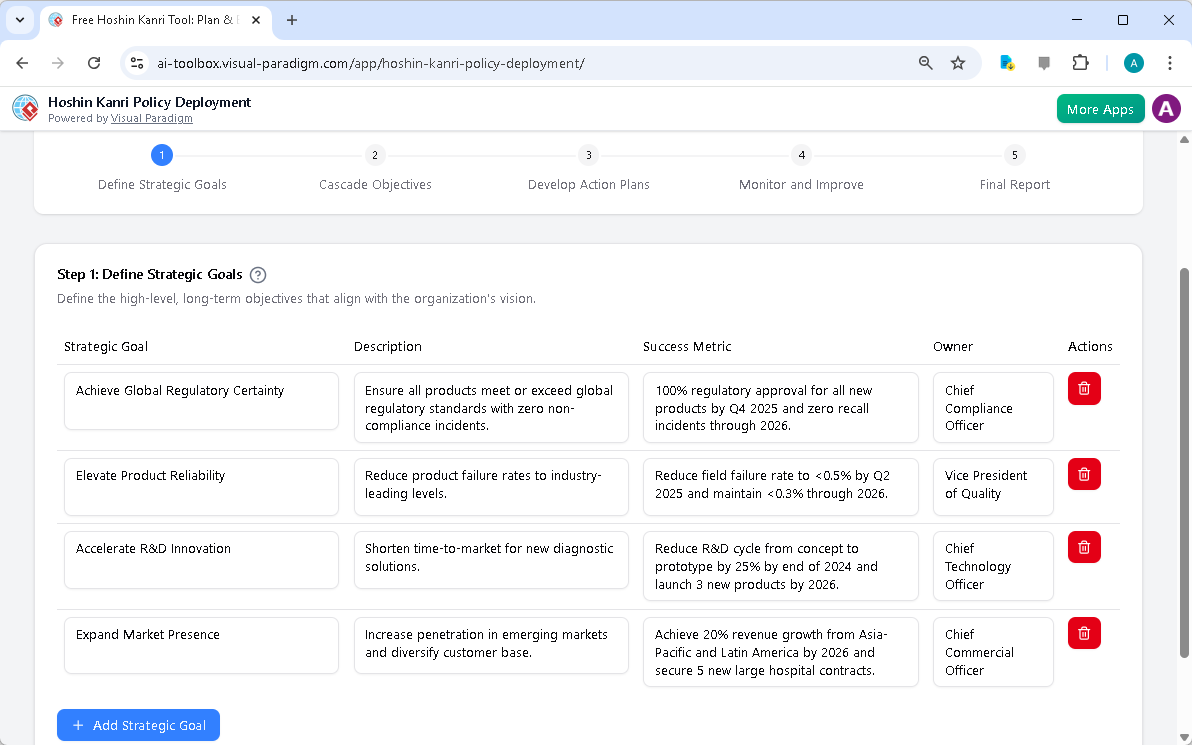The height and width of the screenshot is (745, 1192).
Task: Delete the Accelerate R&D Innovation goal
Action: 1084,547
